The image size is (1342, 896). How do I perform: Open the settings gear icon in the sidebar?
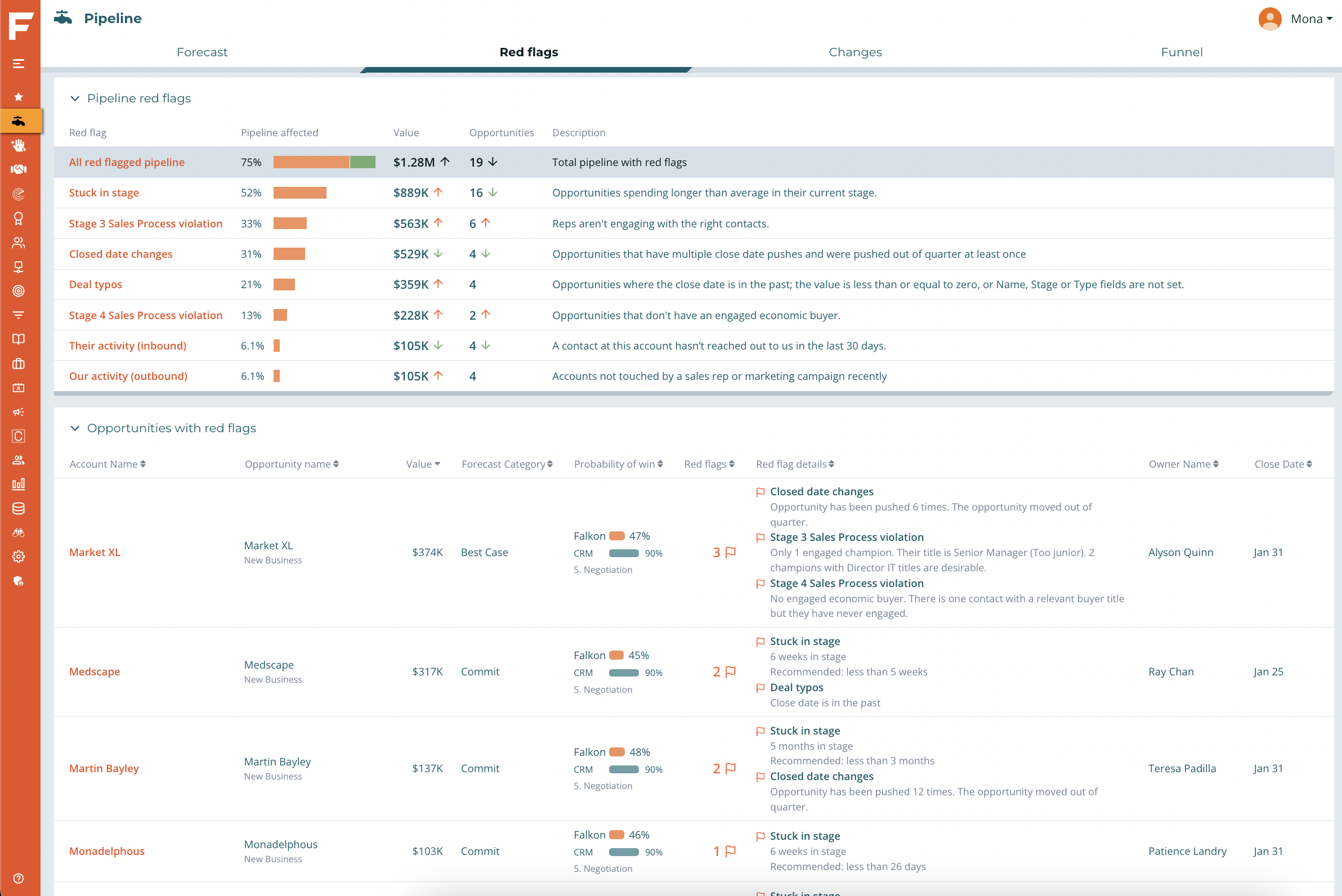coord(18,557)
